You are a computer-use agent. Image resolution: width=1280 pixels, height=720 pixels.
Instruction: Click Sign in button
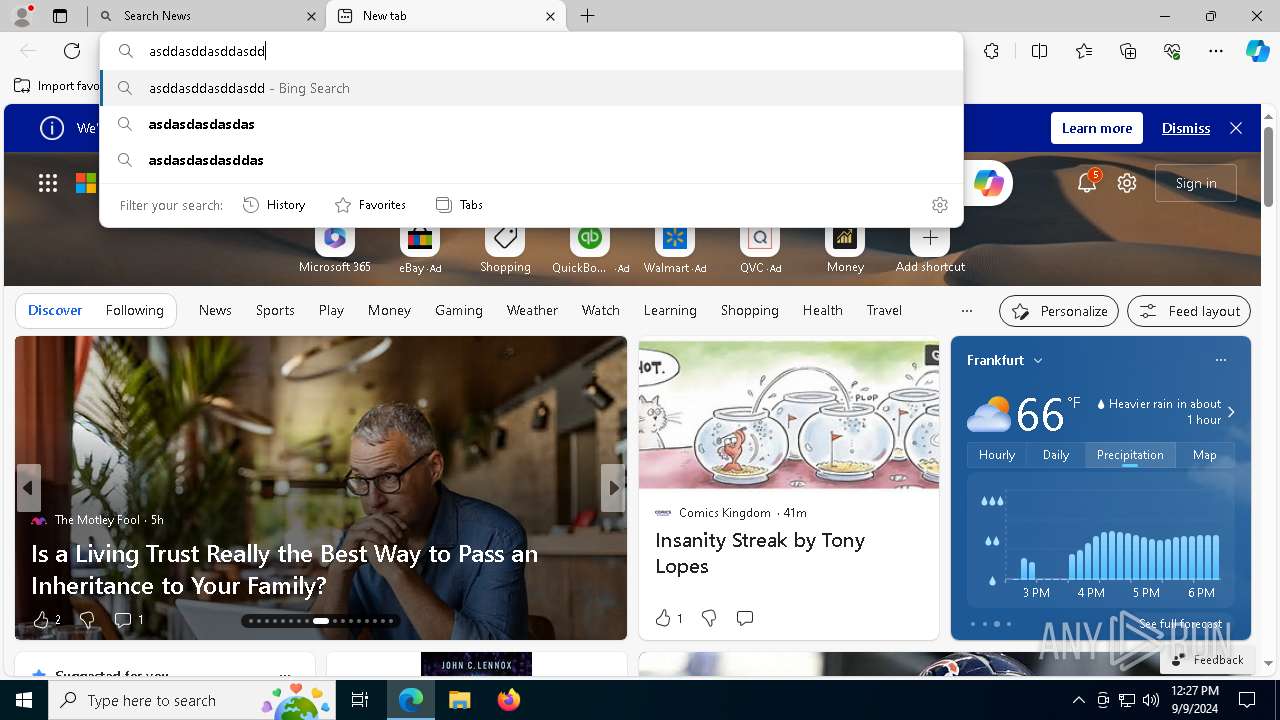click(x=1196, y=183)
